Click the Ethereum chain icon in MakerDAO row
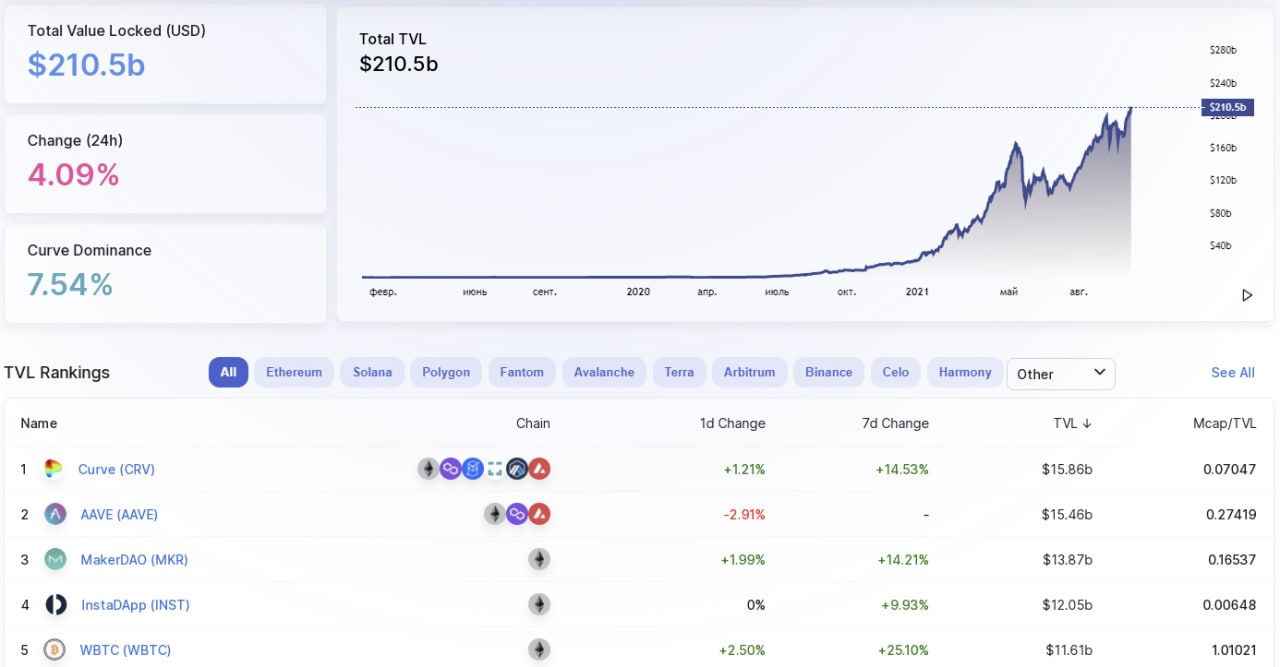The image size is (1280, 667). pos(539,559)
